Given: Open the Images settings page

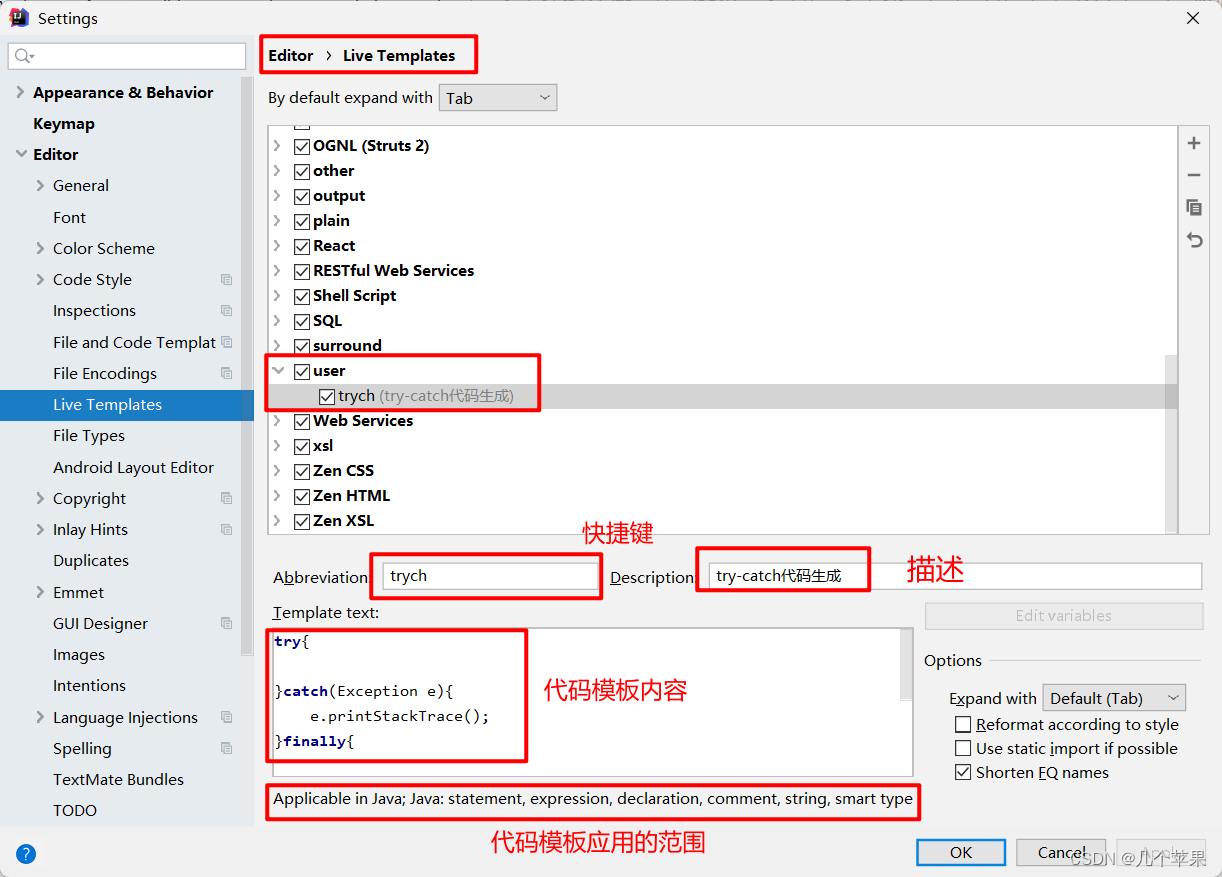Looking at the screenshot, I should coord(79,655).
